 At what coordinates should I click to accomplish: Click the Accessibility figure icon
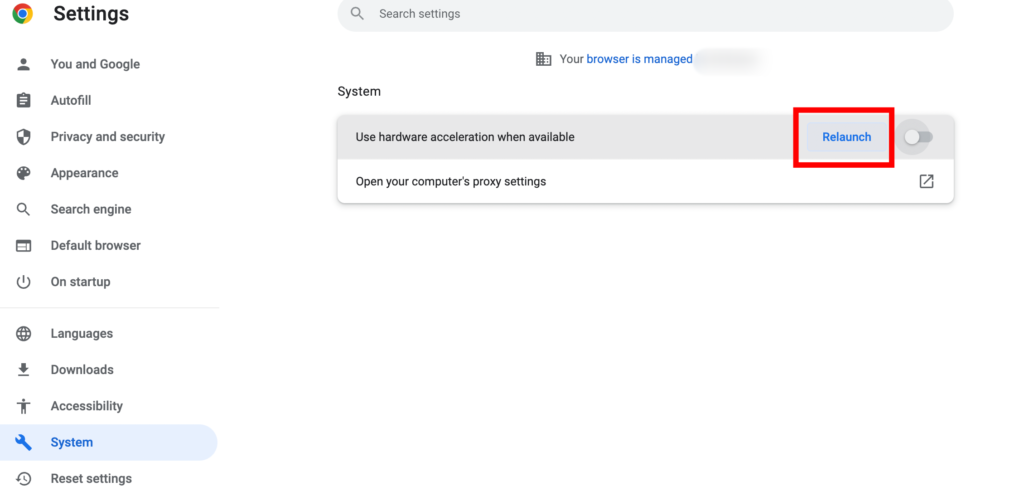coord(24,406)
